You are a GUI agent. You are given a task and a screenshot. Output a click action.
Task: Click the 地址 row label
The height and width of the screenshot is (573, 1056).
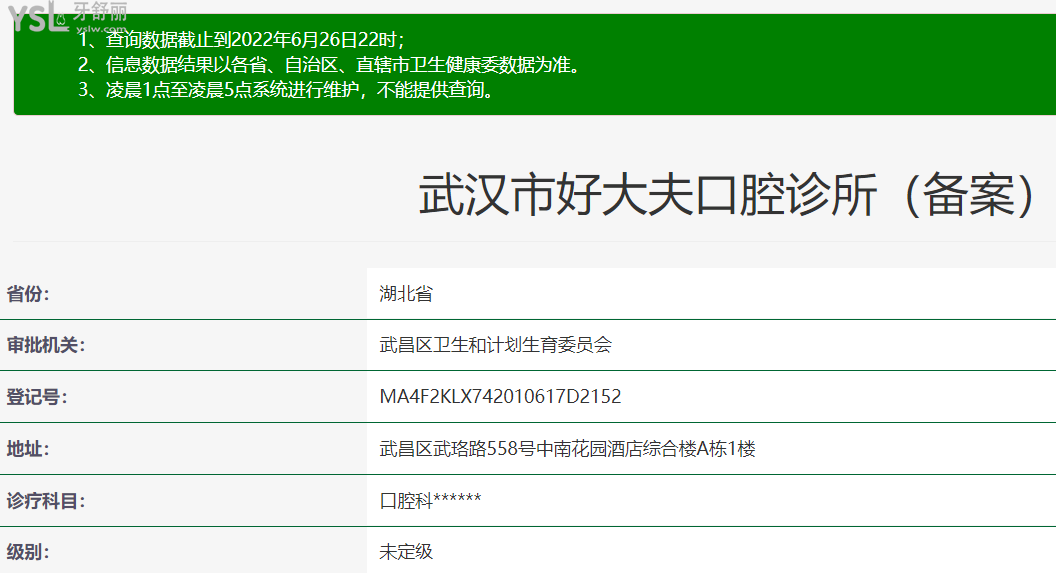[28, 449]
